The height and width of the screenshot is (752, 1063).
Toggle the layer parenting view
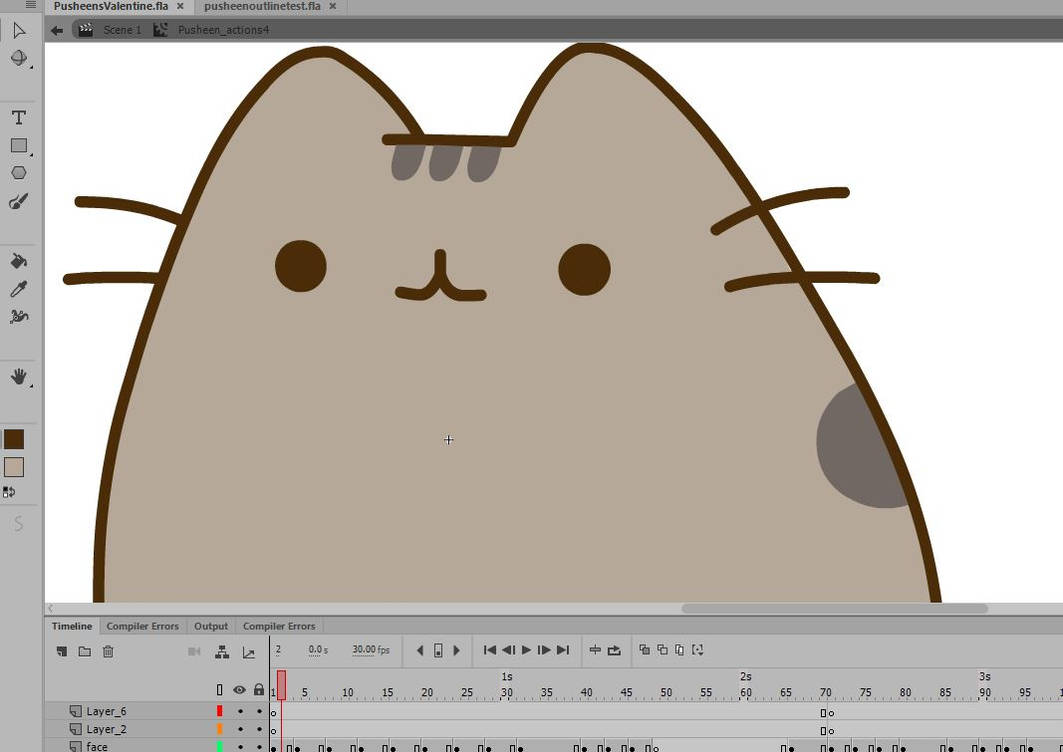pyautogui.click(x=222, y=652)
